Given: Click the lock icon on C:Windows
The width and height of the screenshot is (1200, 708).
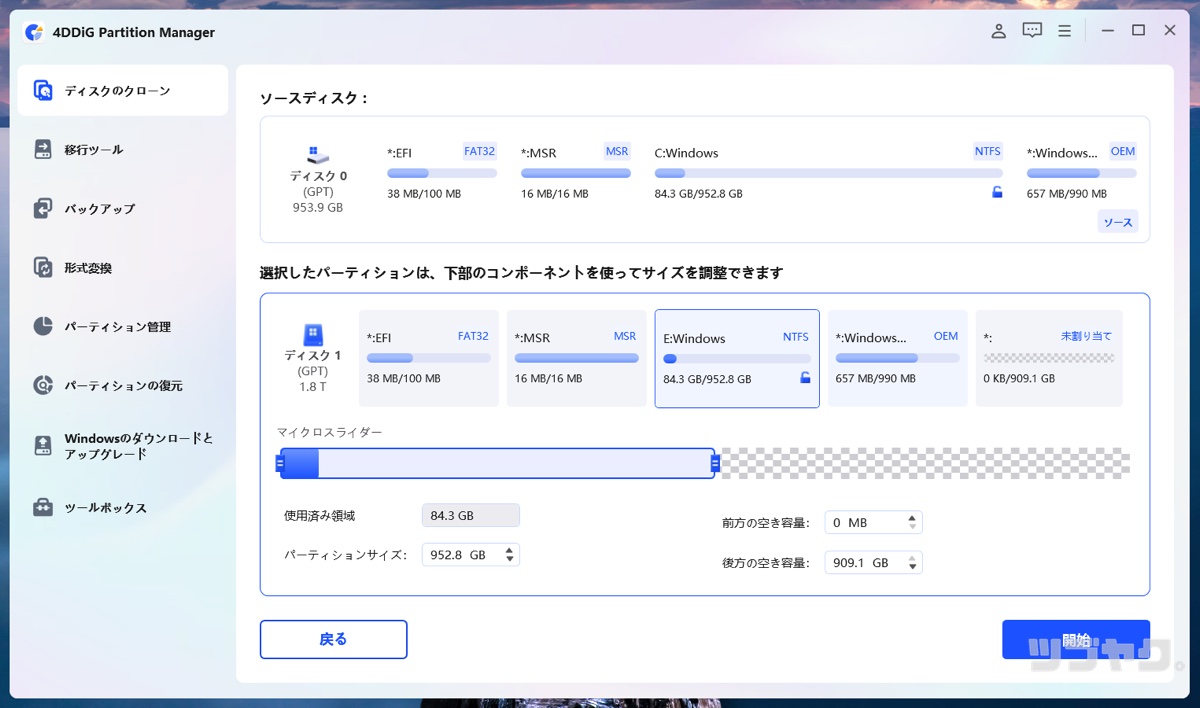Looking at the screenshot, I should [x=997, y=192].
